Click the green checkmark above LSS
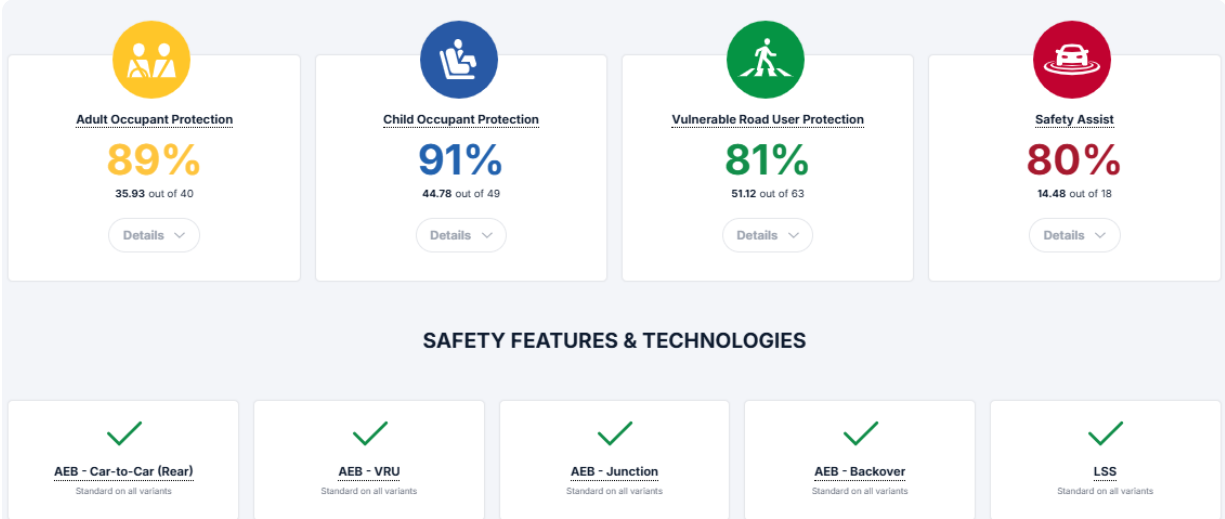Screen dimensions: 1225x519 coord(1105,434)
